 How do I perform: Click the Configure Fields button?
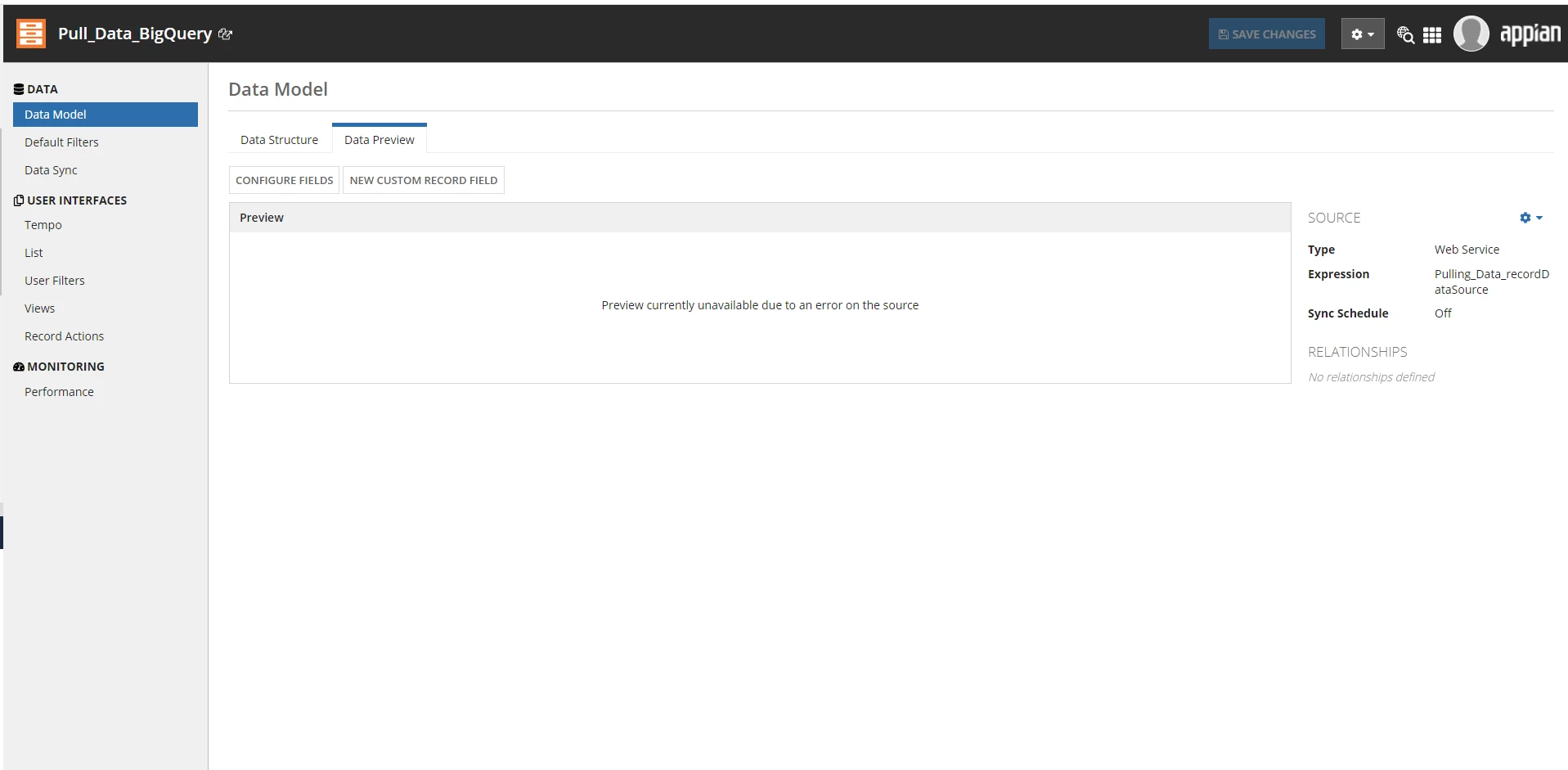[x=284, y=180]
